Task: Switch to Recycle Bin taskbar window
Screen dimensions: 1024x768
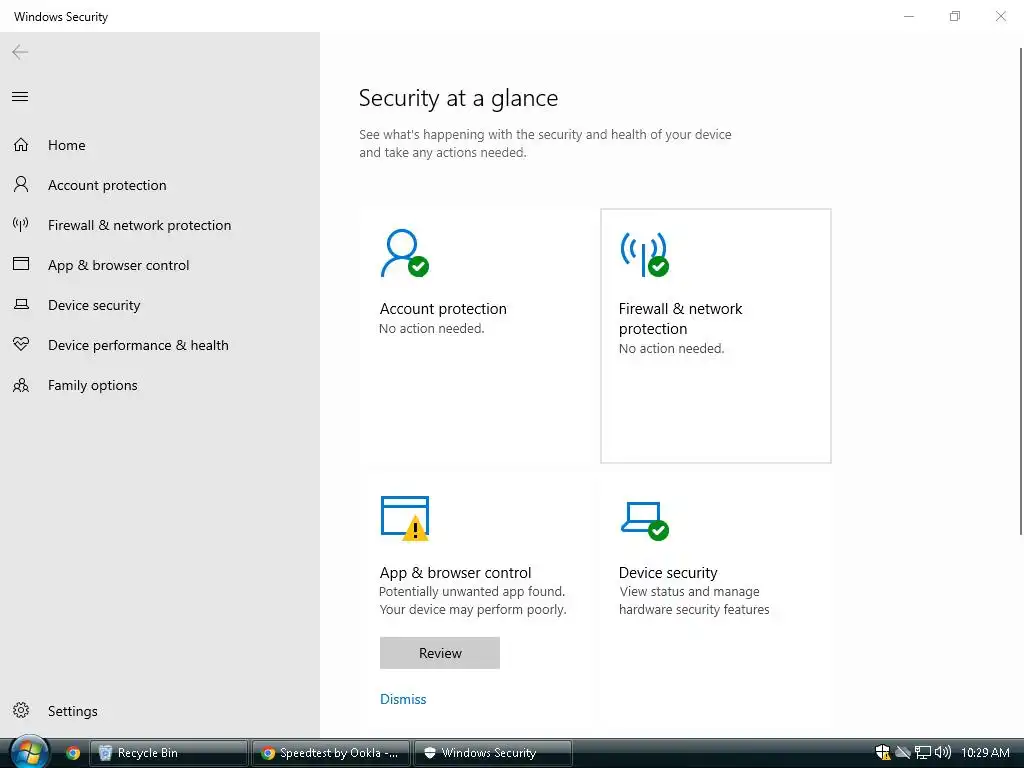Action: click(168, 753)
